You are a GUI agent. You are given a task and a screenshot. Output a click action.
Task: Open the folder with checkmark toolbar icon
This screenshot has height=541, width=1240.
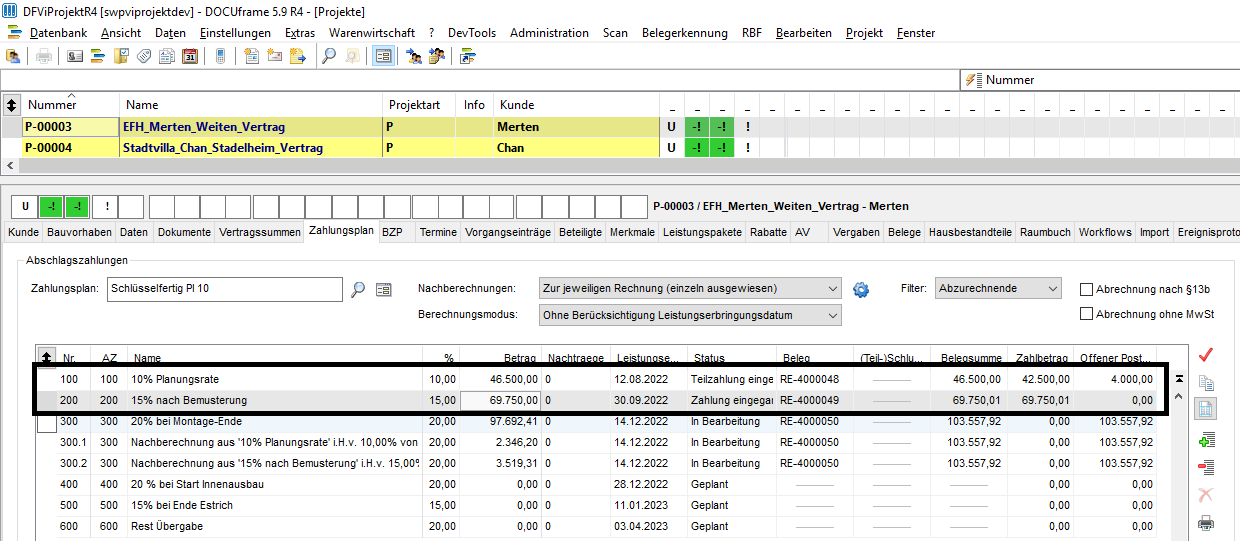pyautogui.click(x=121, y=56)
